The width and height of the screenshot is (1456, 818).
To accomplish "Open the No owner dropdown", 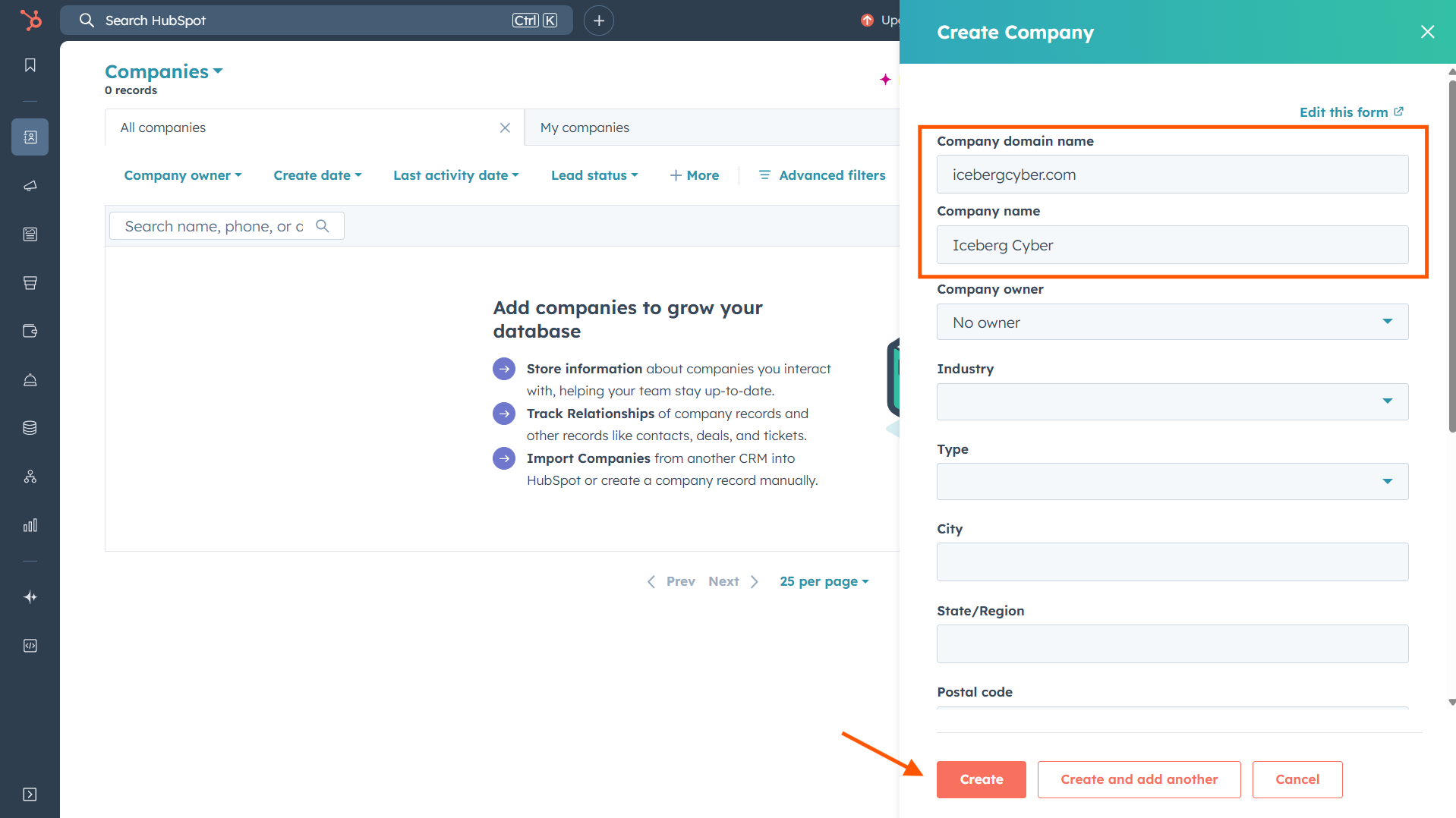I will pos(1172,322).
